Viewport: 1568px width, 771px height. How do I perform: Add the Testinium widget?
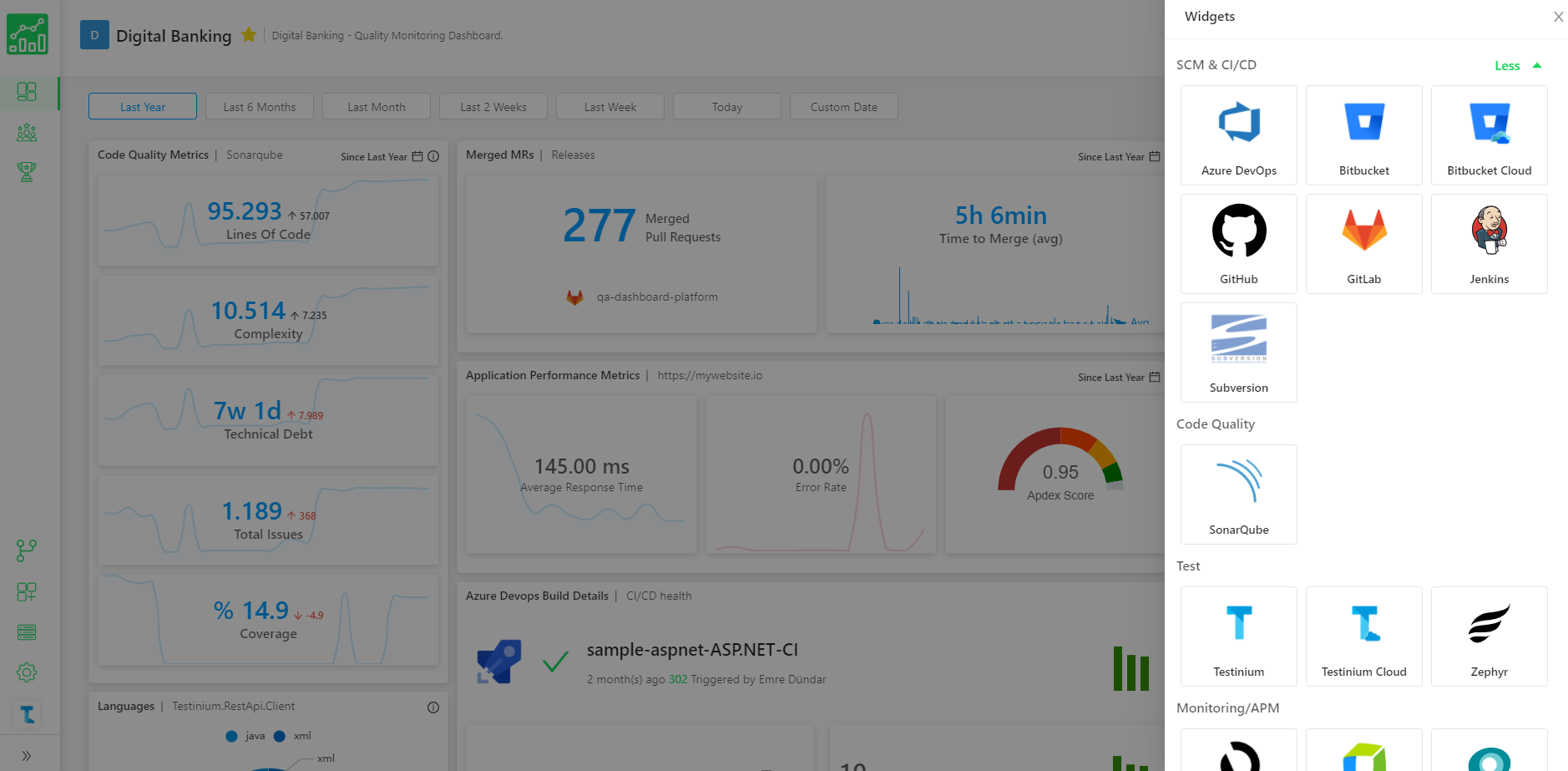tap(1239, 637)
